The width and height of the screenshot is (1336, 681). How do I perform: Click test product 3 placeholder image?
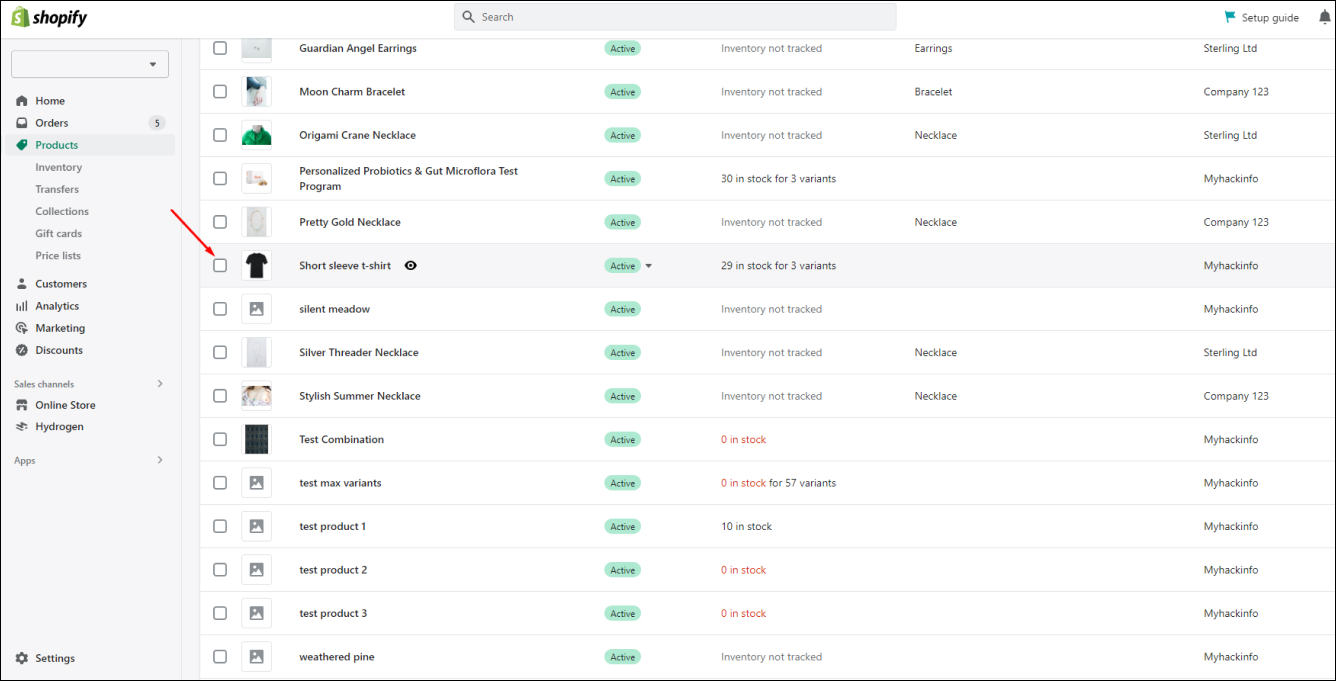point(256,613)
